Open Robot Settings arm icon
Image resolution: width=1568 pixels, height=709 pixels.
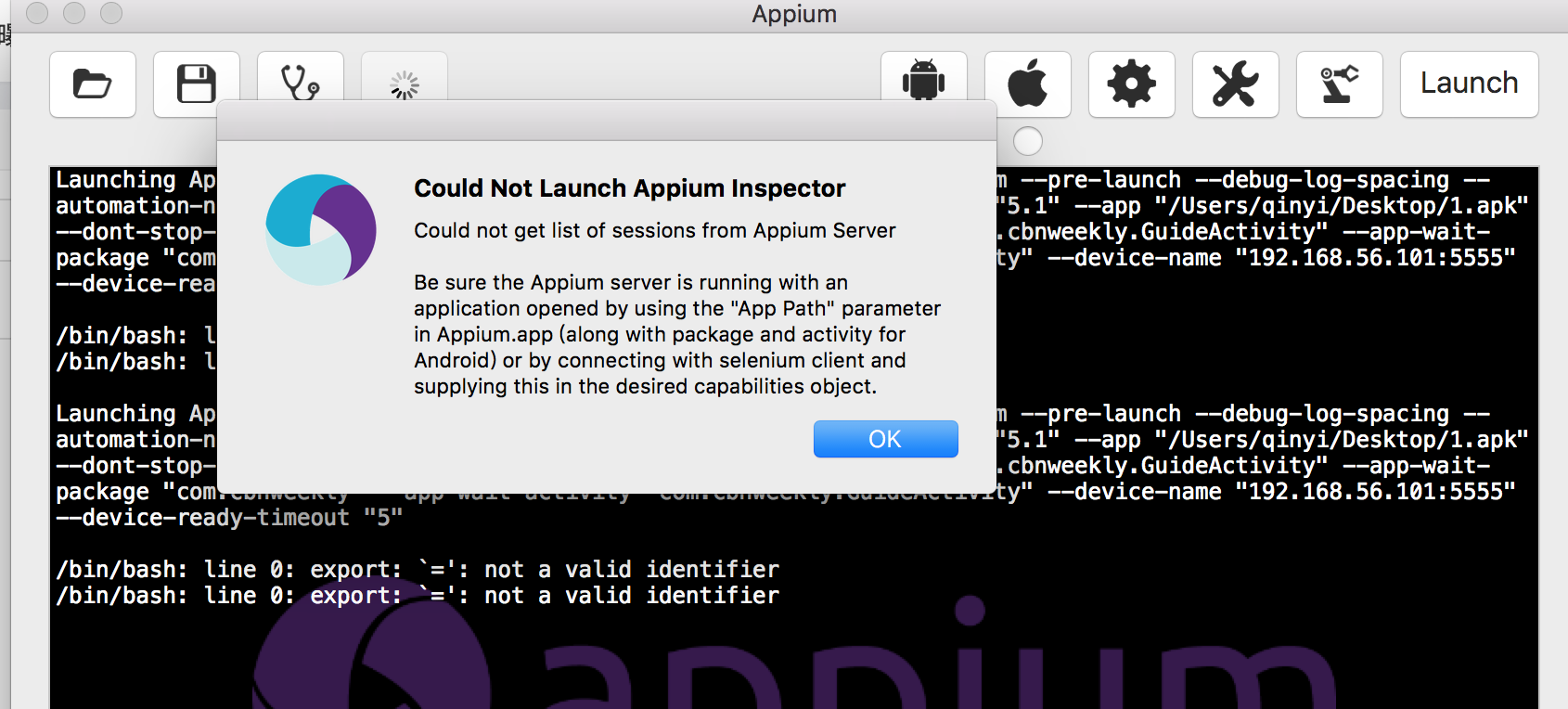tap(1340, 84)
